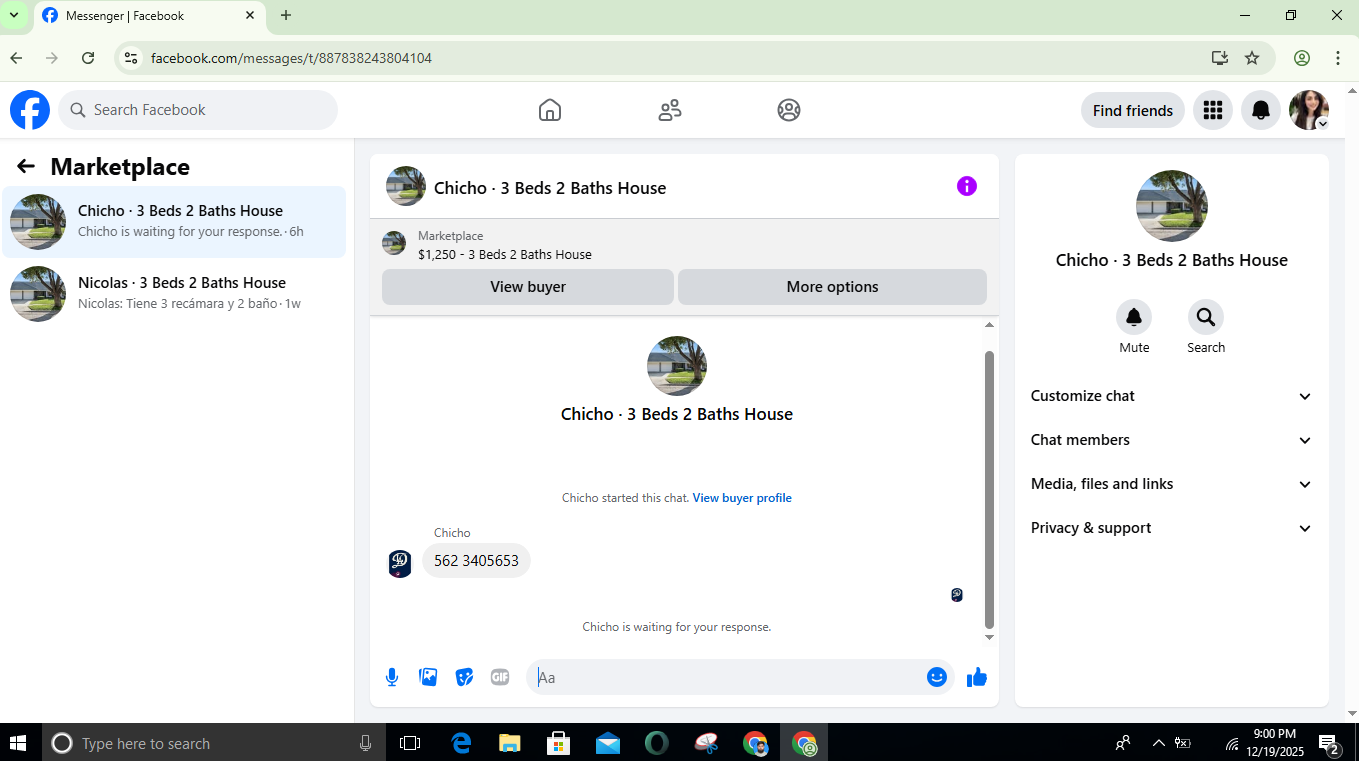The image size is (1359, 761).
Task: Open the Notifications bell in header
Action: coord(1261,110)
